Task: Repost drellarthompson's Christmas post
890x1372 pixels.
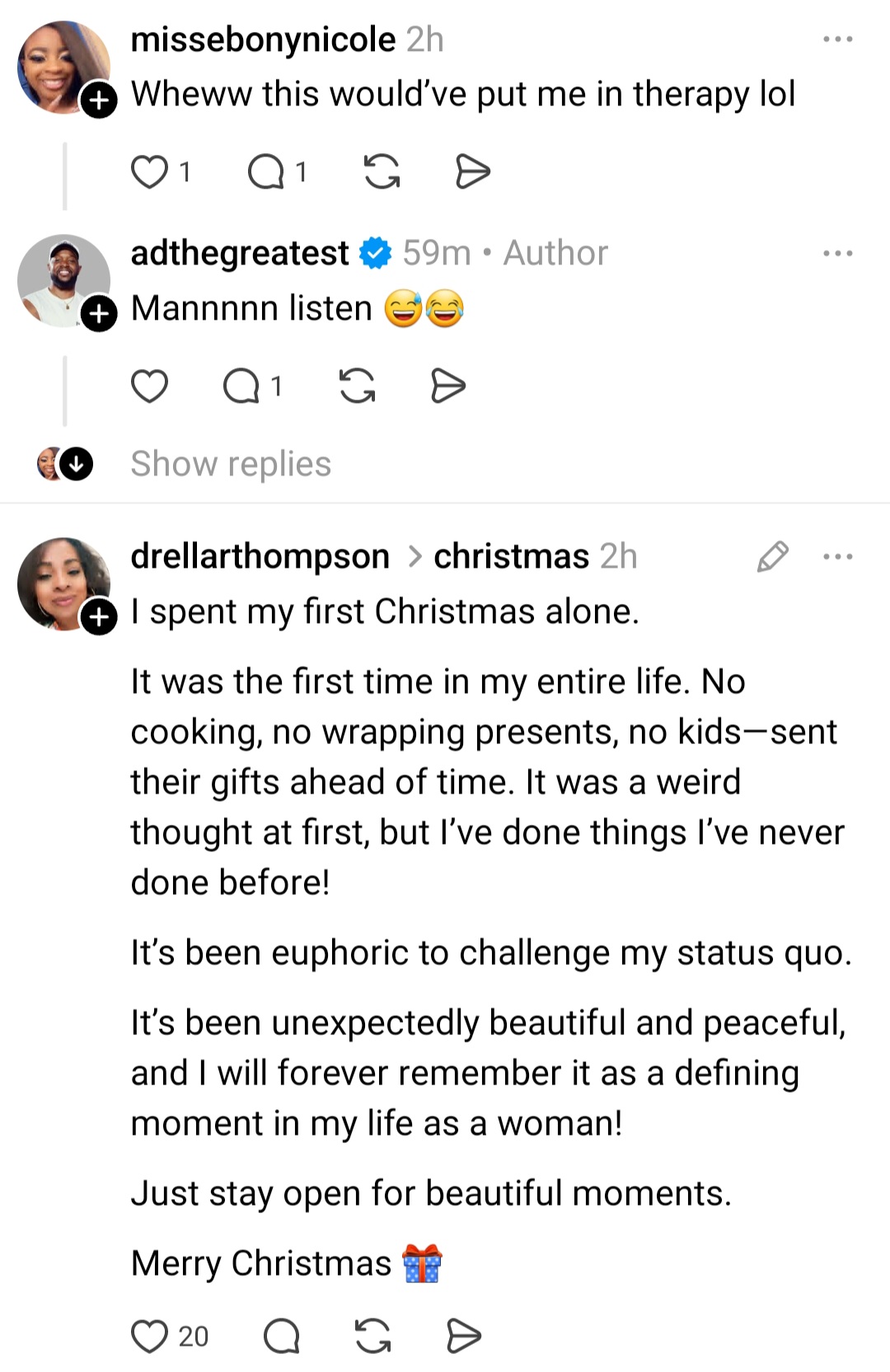Action: pyautogui.click(x=372, y=1337)
